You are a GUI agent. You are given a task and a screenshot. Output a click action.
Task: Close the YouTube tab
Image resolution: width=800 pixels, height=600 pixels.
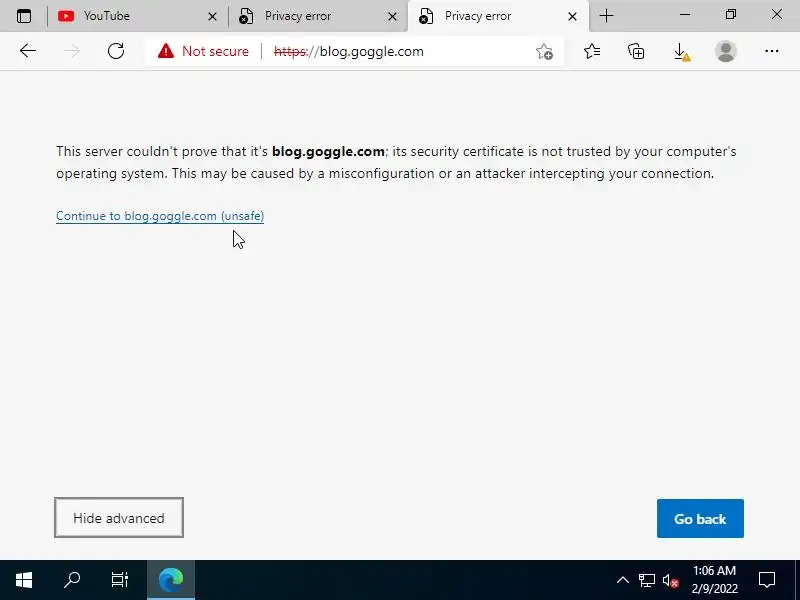click(x=212, y=16)
